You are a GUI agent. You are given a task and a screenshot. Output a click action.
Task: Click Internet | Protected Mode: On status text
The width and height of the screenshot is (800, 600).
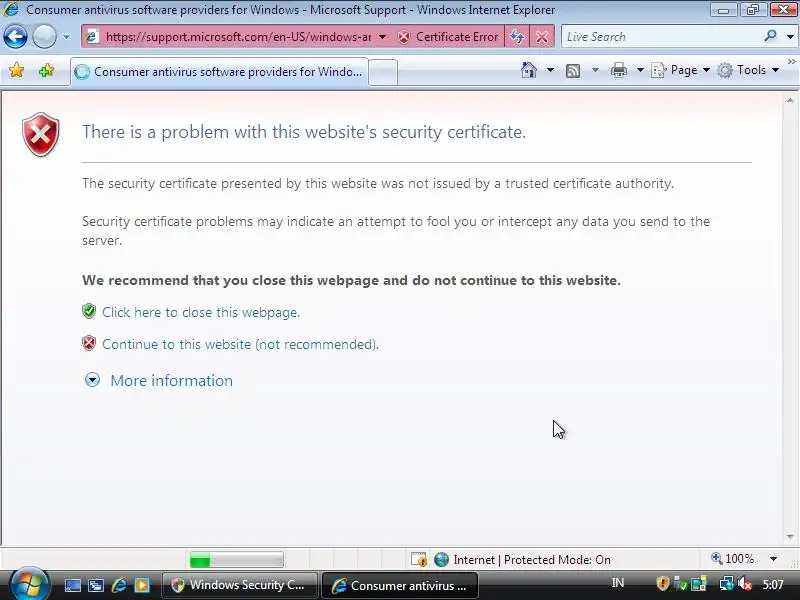[532, 560]
